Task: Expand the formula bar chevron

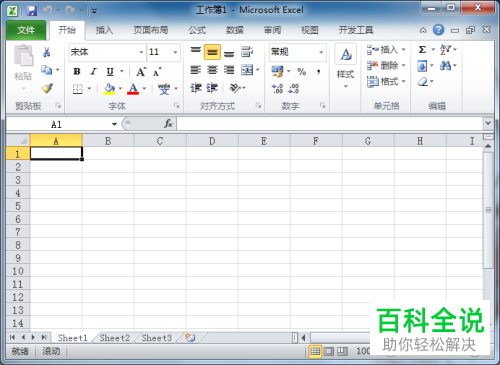Action: [x=488, y=123]
